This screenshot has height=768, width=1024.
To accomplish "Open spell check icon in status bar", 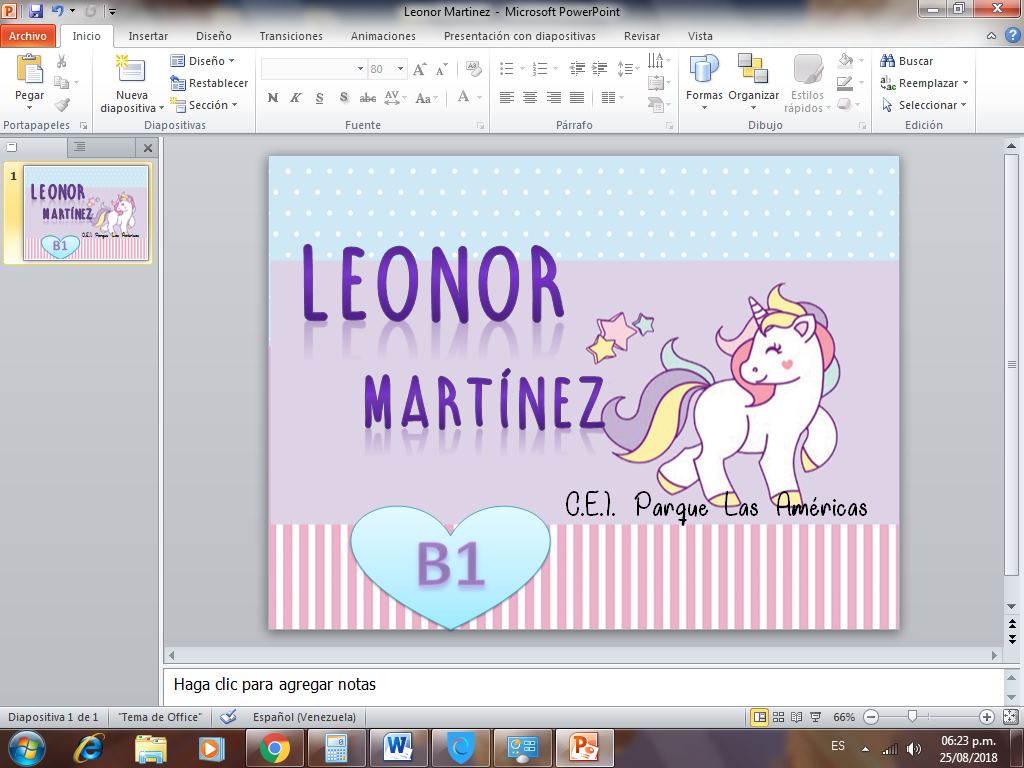I will click(228, 717).
